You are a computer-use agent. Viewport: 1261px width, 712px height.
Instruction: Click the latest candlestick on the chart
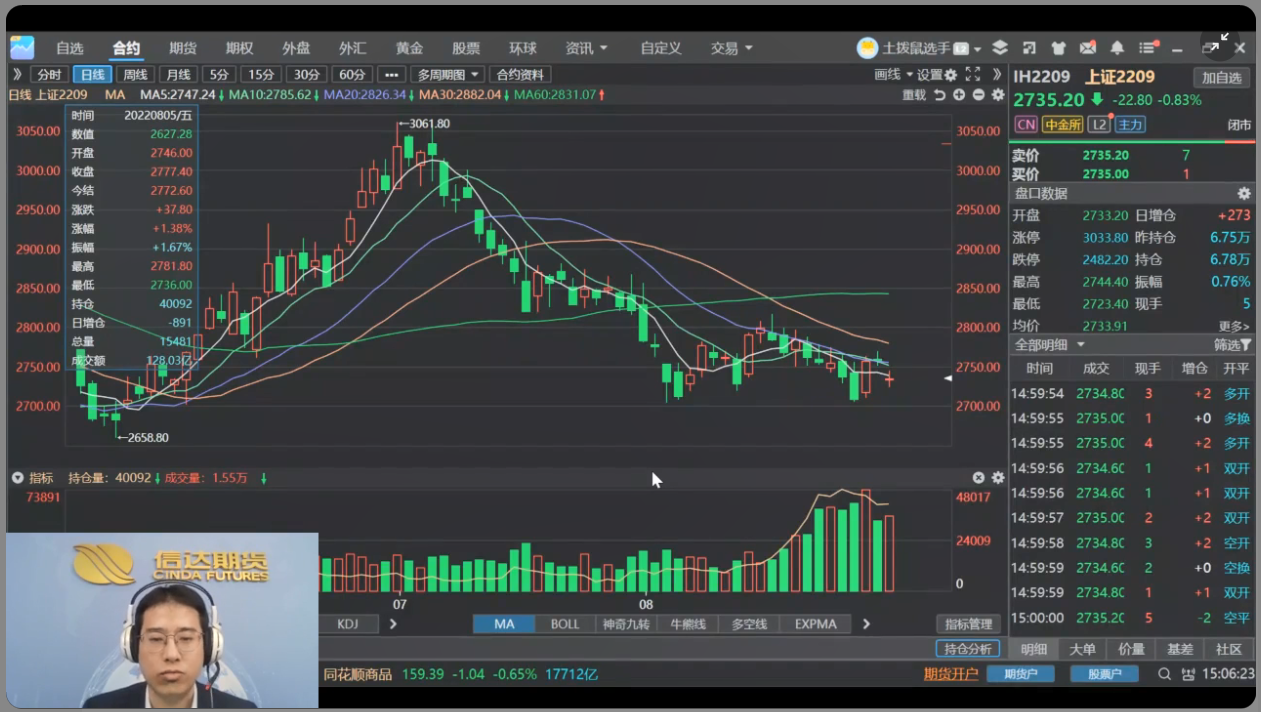[x=889, y=378]
